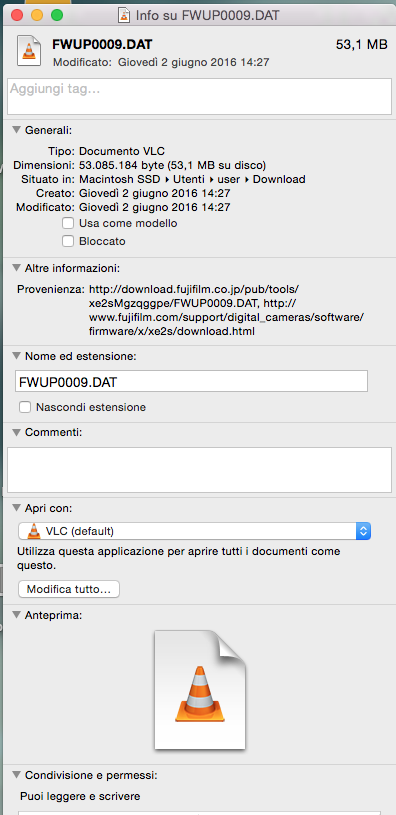Collapse the Generali section triangle

(17, 129)
